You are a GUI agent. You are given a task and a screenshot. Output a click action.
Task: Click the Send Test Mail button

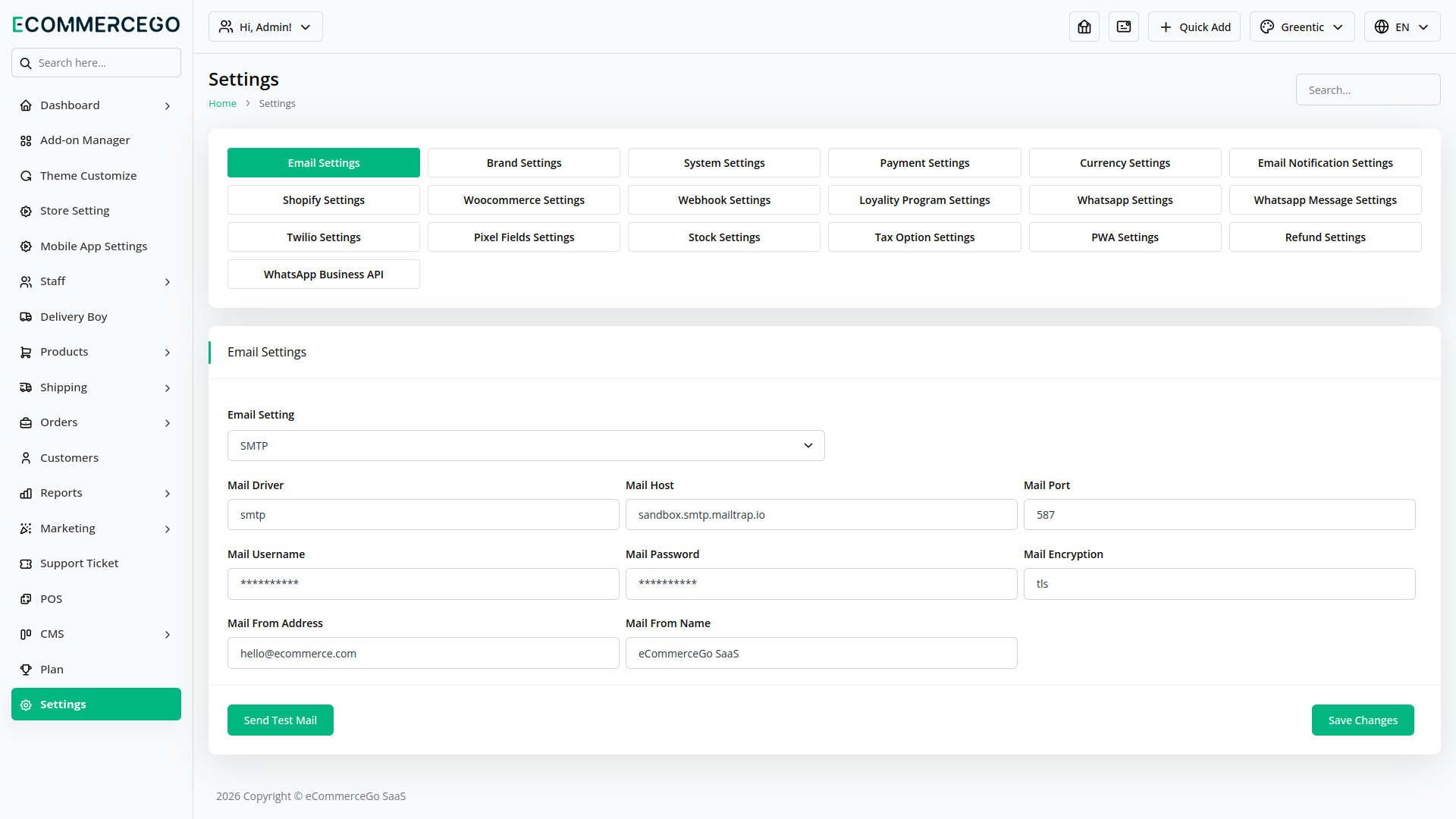(x=280, y=720)
